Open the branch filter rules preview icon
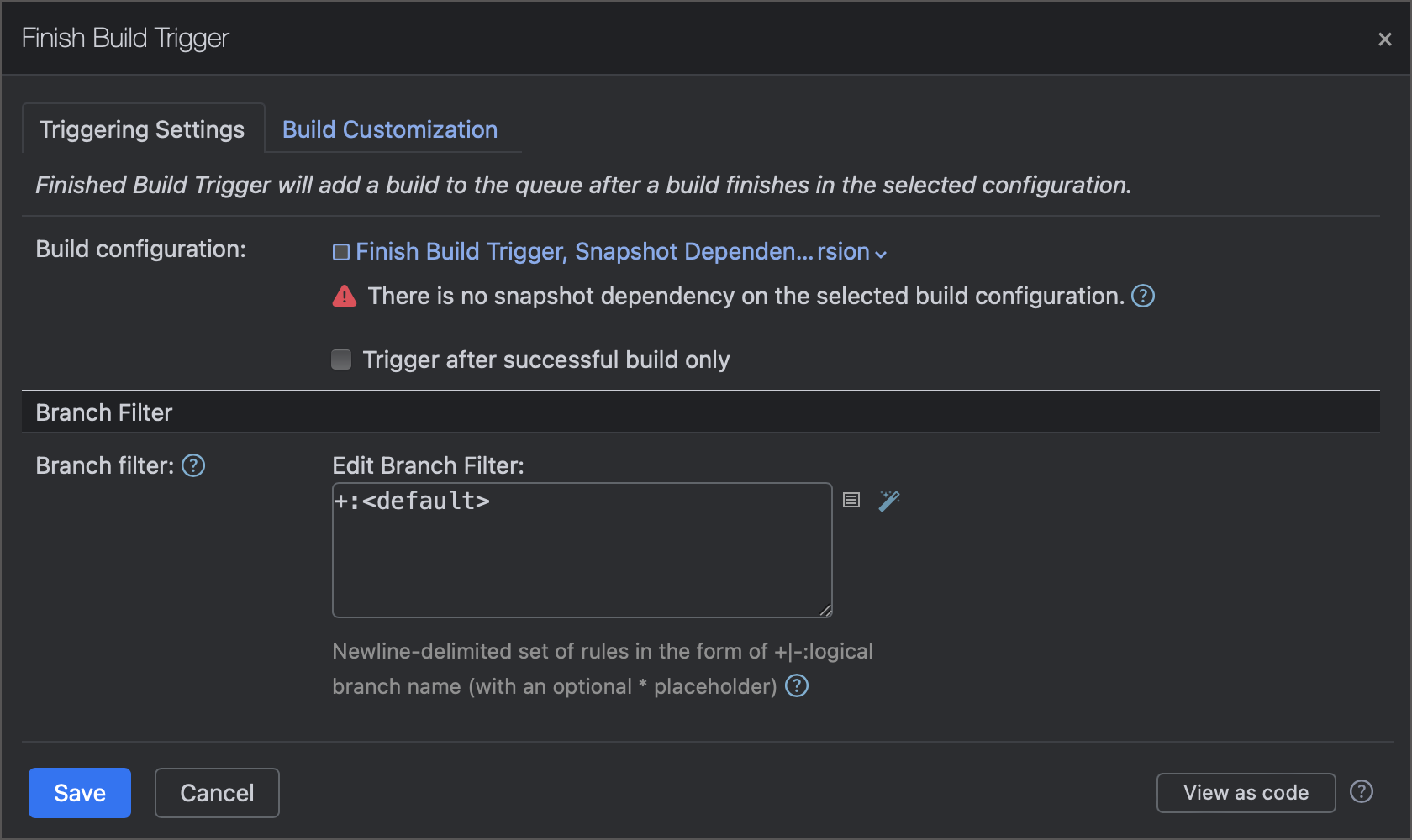 851,500
